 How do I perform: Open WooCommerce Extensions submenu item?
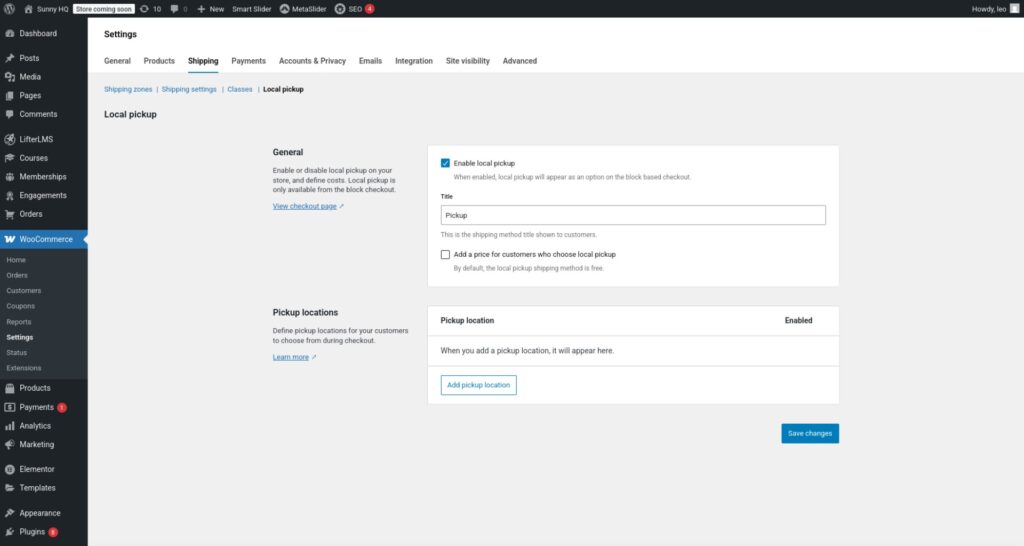(24, 368)
